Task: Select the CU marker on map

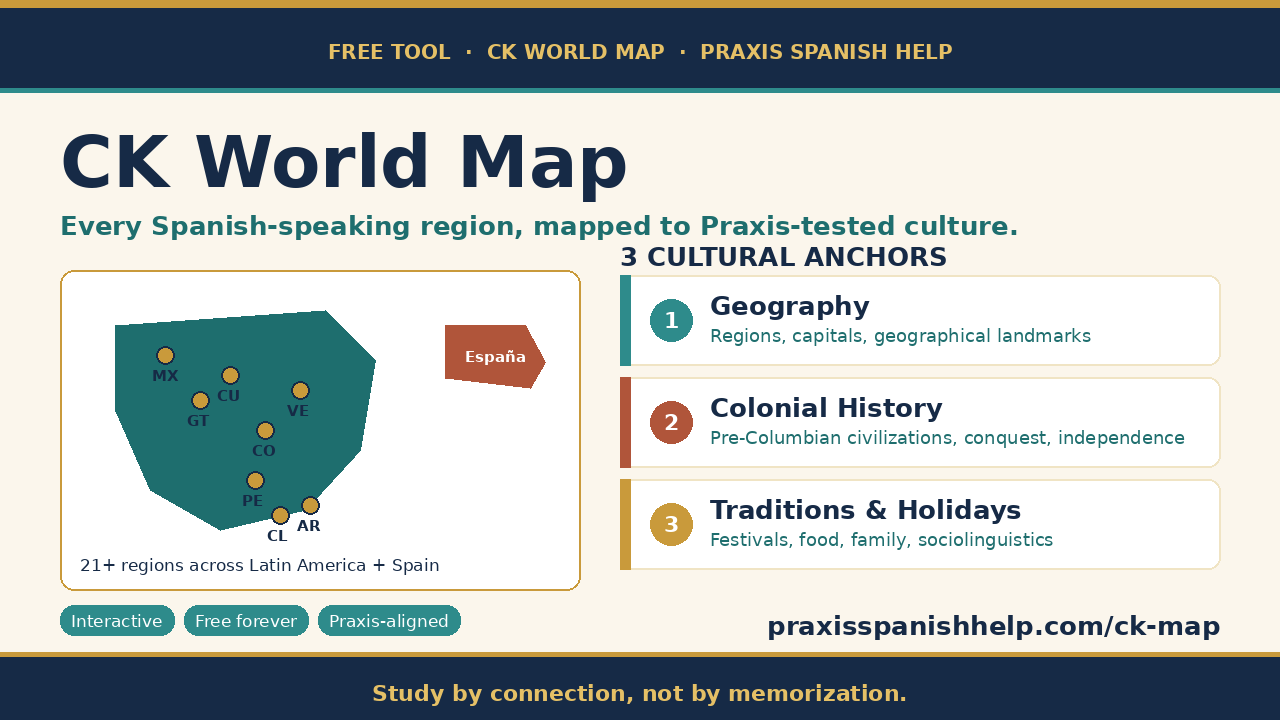Action: (230, 375)
